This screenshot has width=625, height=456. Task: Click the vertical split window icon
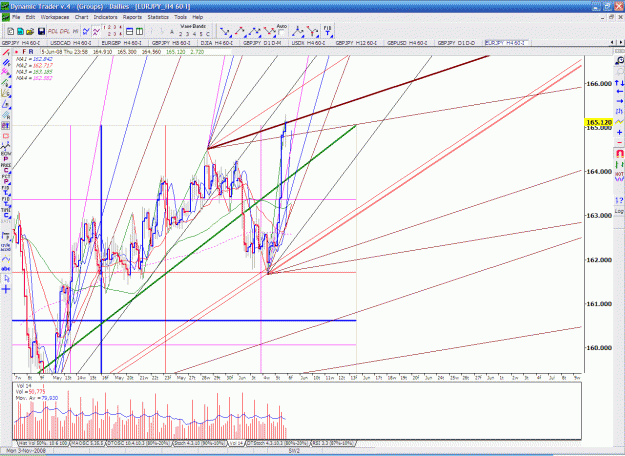tap(139, 31)
